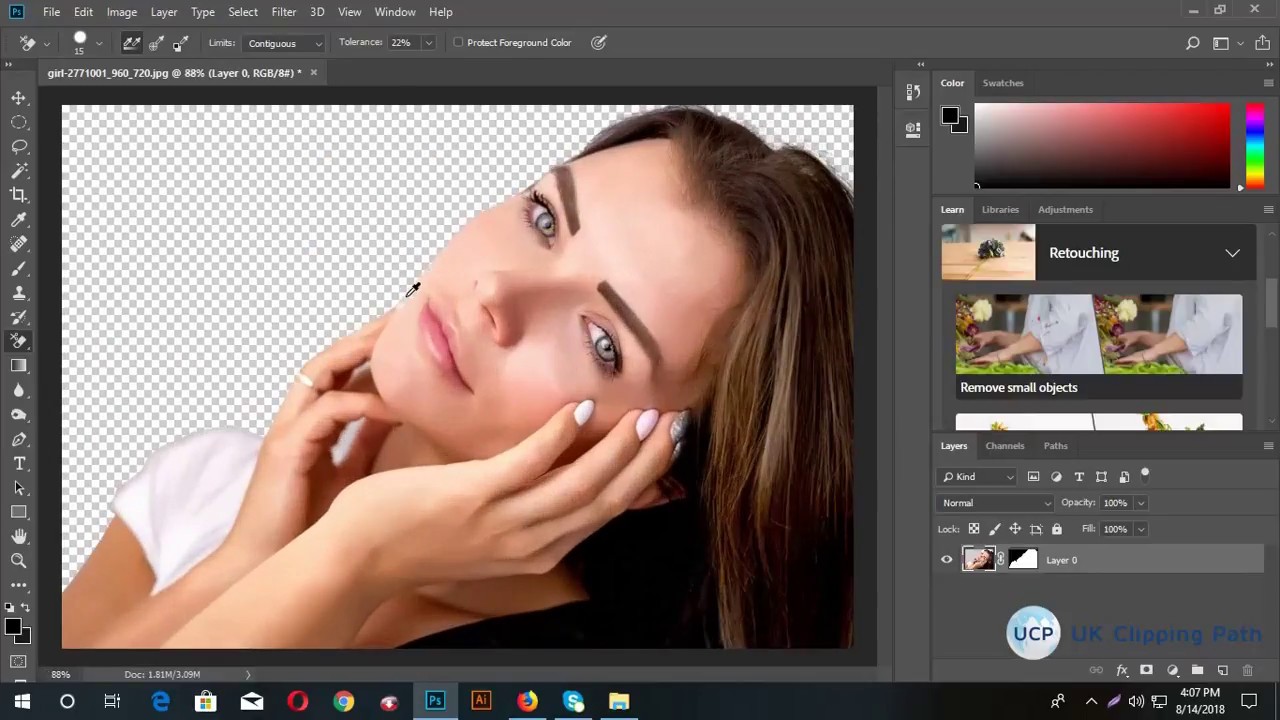
Task: Collapse the Retouching section chevron
Action: click(x=1232, y=253)
